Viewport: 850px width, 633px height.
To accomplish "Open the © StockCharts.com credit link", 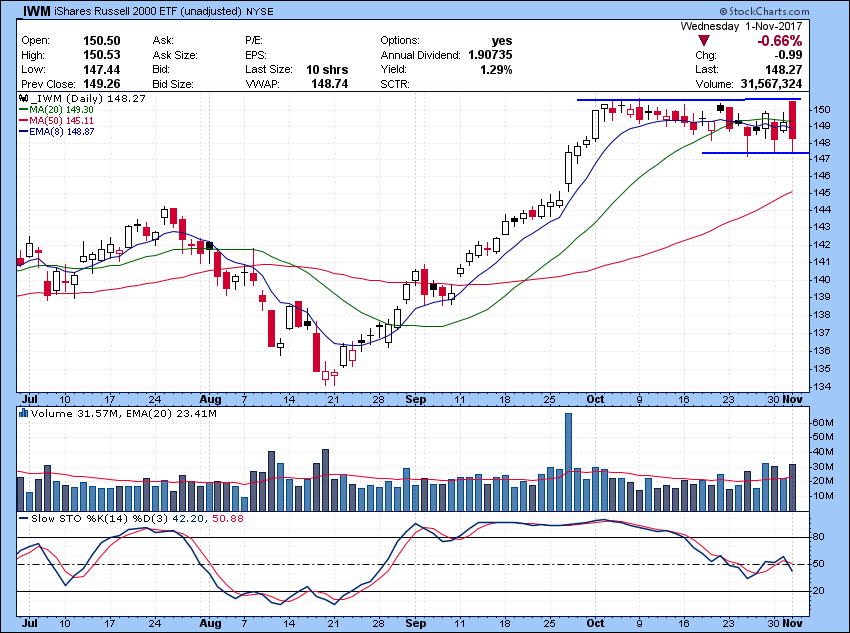I will pyautogui.click(x=764, y=11).
